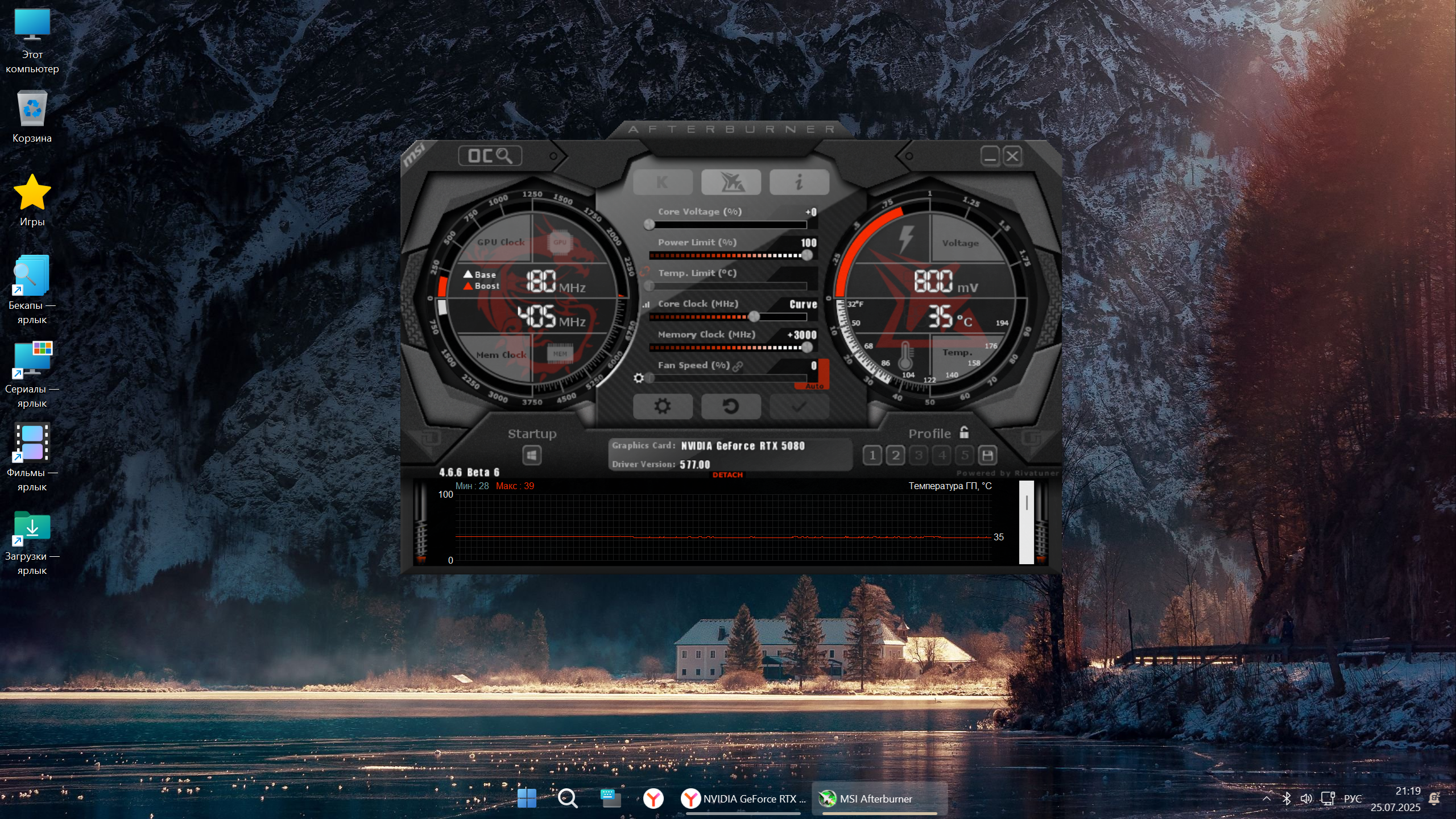Save profile with the floppy disk icon
This screenshot has width=1456, height=819.
987,455
